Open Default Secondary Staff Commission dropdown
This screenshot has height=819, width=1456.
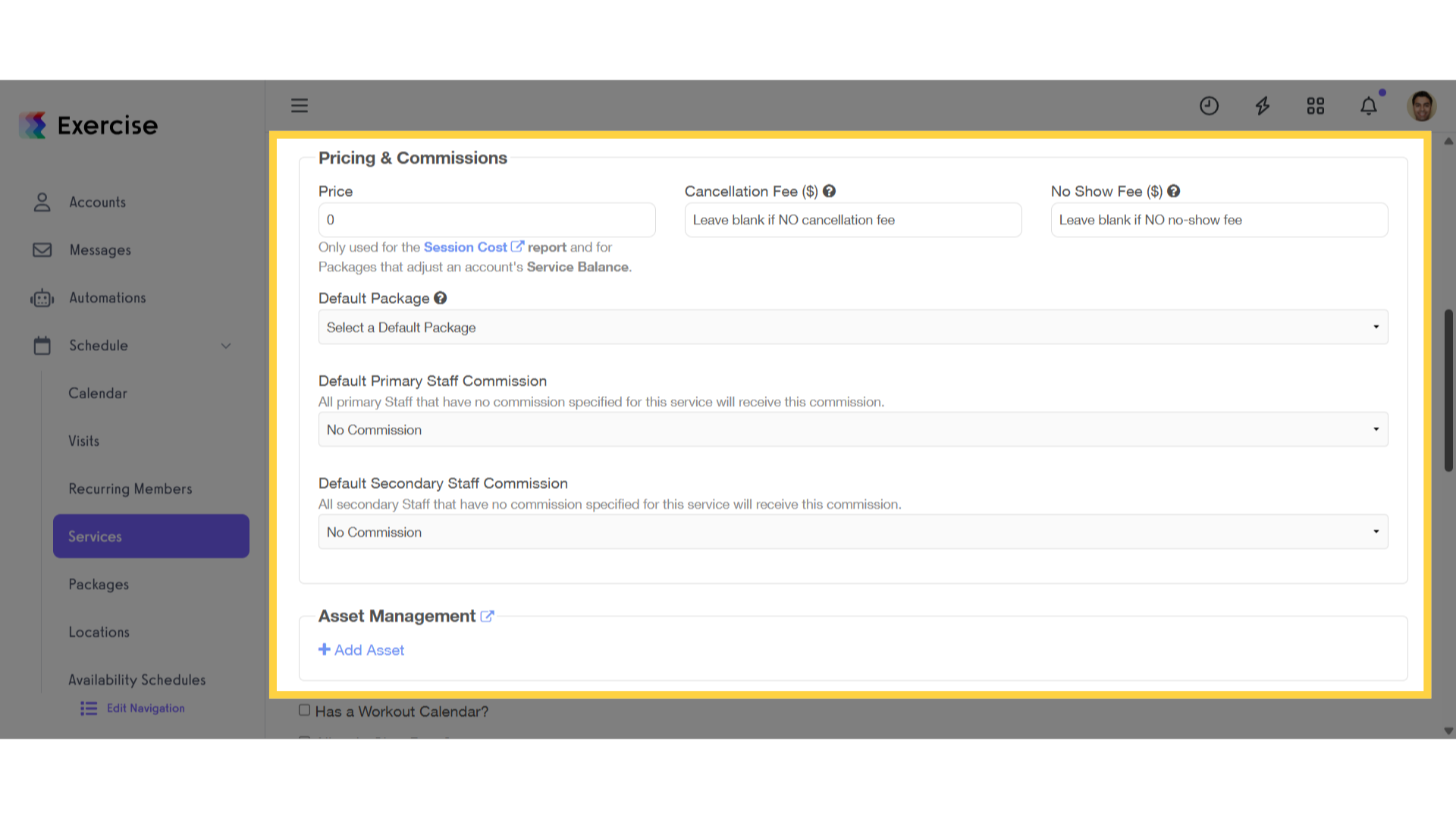click(853, 532)
